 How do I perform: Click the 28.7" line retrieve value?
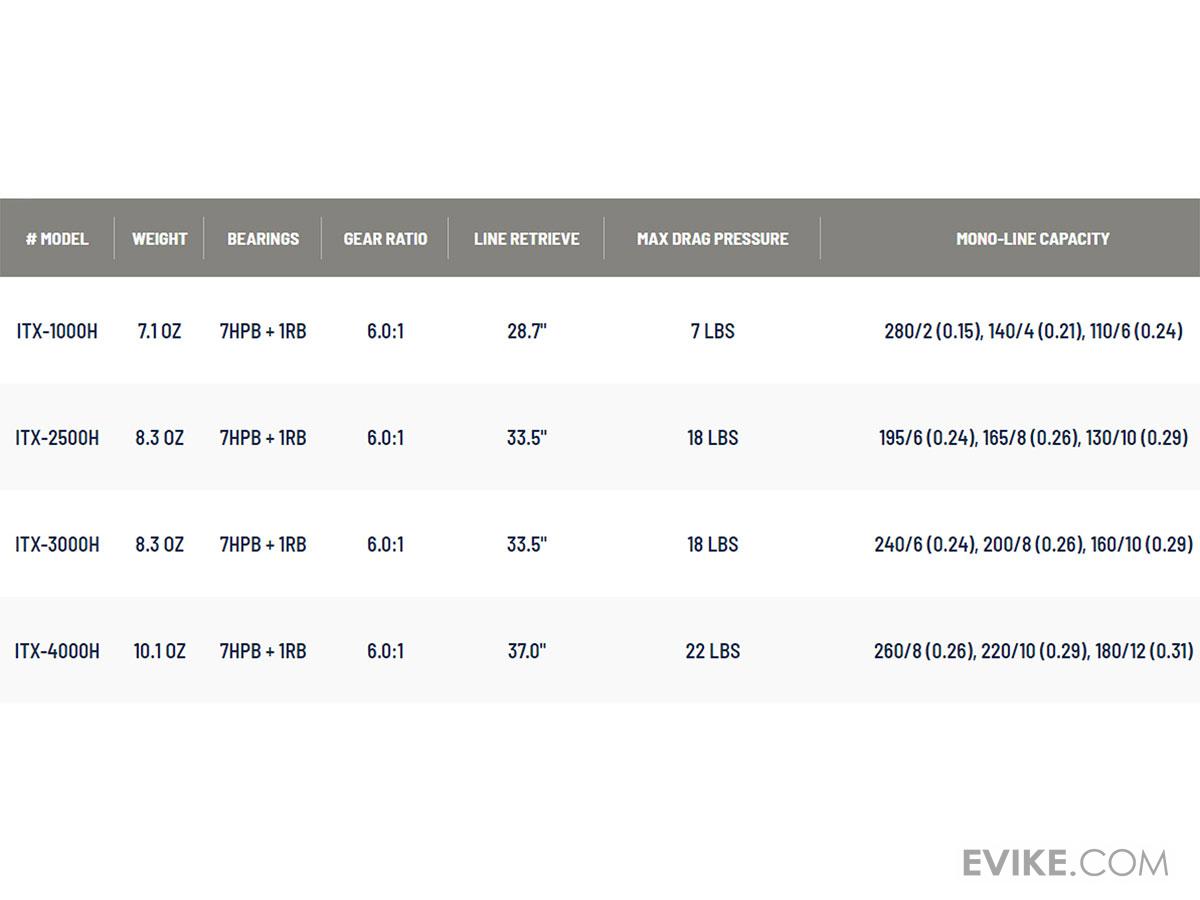[526, 331]
